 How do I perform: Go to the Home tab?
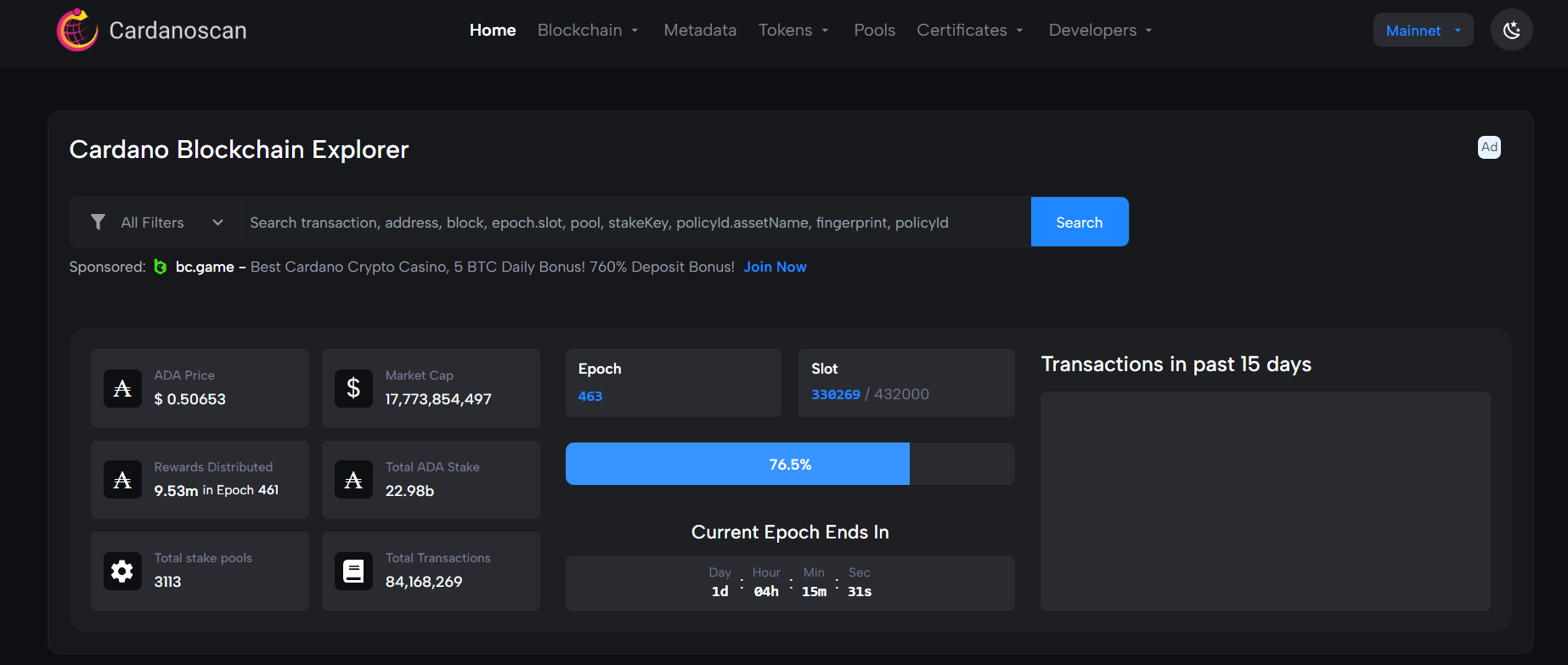(x=493, y=31)
